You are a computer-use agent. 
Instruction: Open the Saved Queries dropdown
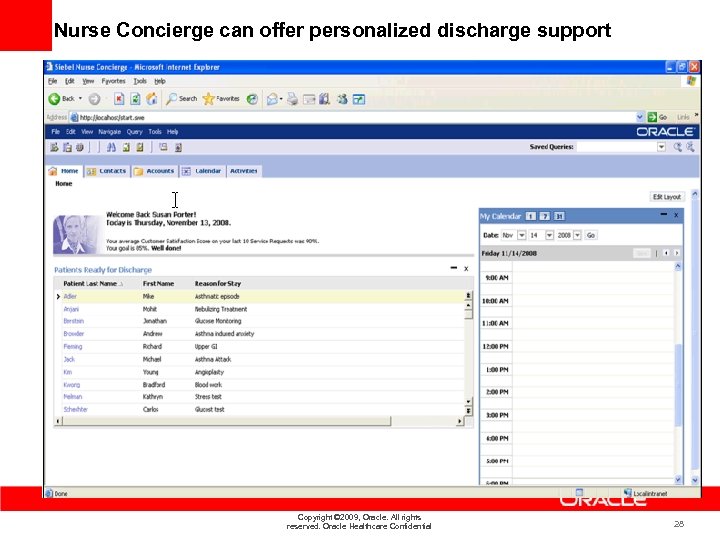661,147
